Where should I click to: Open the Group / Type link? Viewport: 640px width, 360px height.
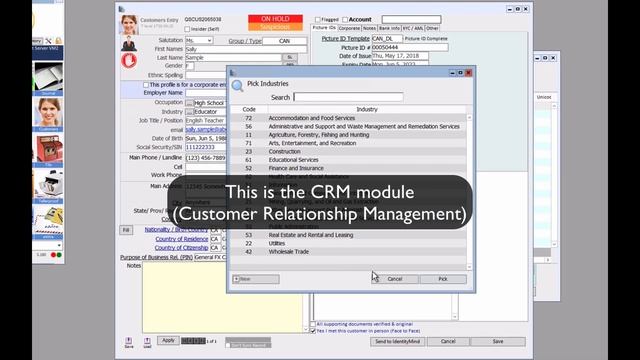point(245,41)
